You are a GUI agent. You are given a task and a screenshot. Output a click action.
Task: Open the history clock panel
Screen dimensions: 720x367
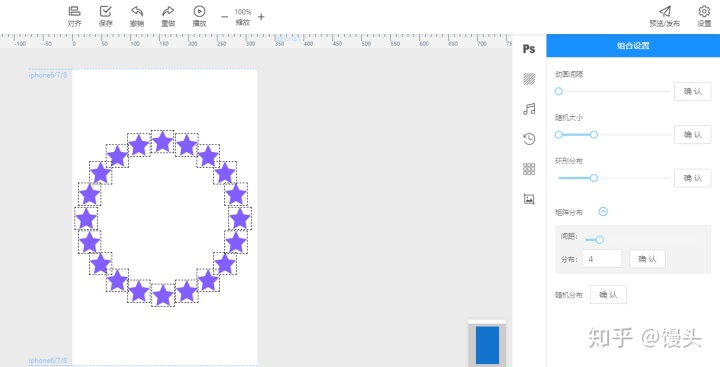tap(529, 139)
